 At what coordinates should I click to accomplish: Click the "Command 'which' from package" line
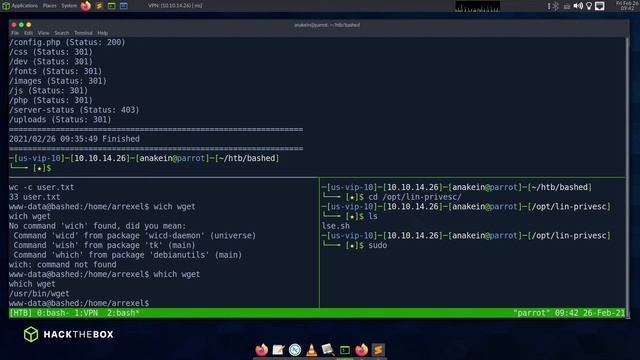[128, 255]
